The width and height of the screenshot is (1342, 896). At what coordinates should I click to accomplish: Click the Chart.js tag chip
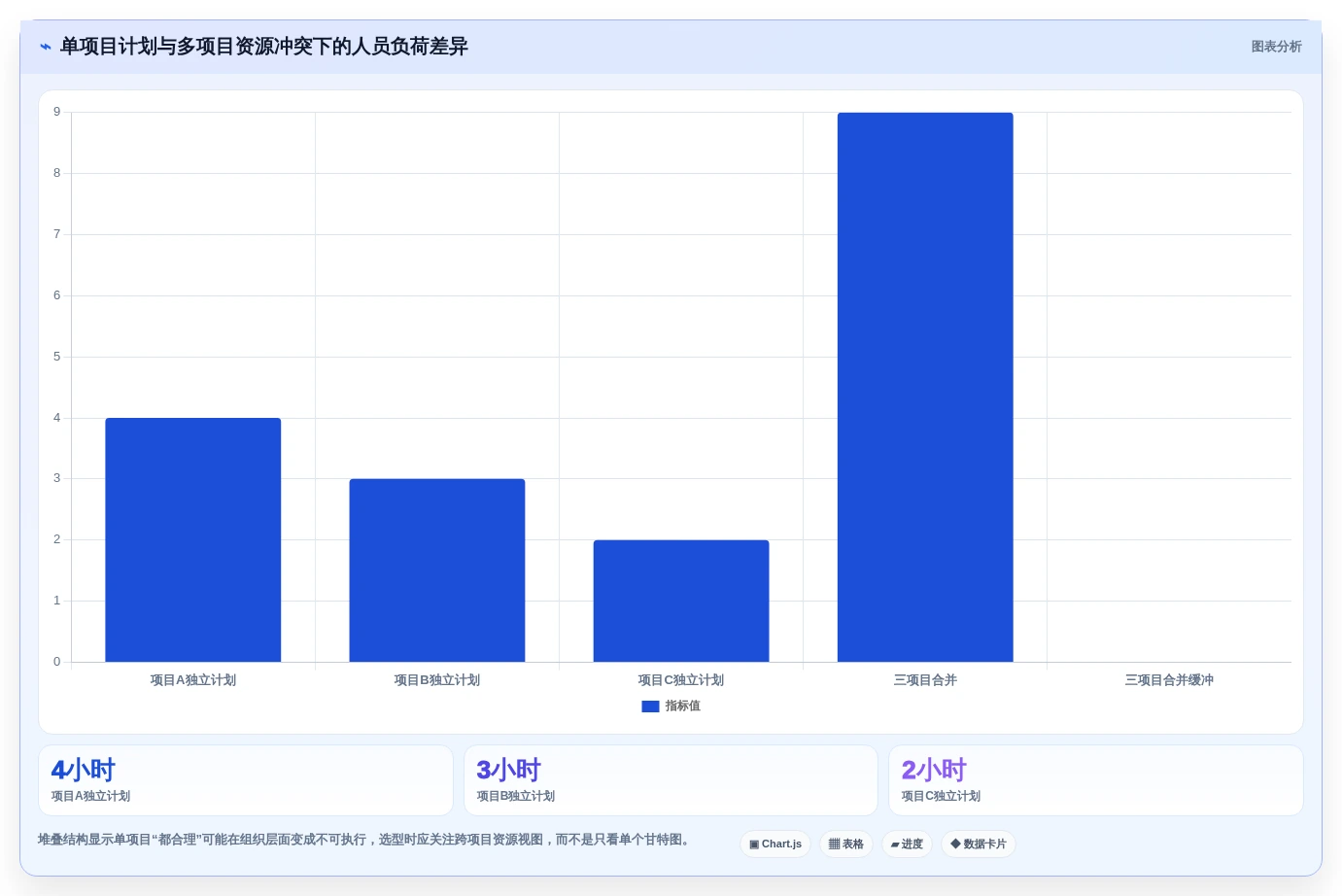click(775, 844)
